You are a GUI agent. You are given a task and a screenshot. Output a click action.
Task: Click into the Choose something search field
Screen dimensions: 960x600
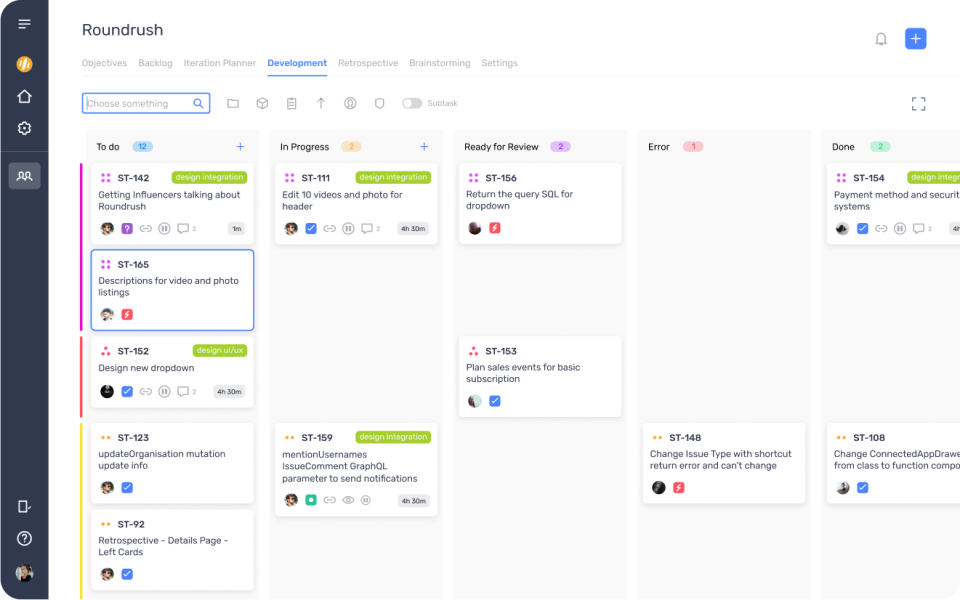pyautogui.click(x=140, y=103)
